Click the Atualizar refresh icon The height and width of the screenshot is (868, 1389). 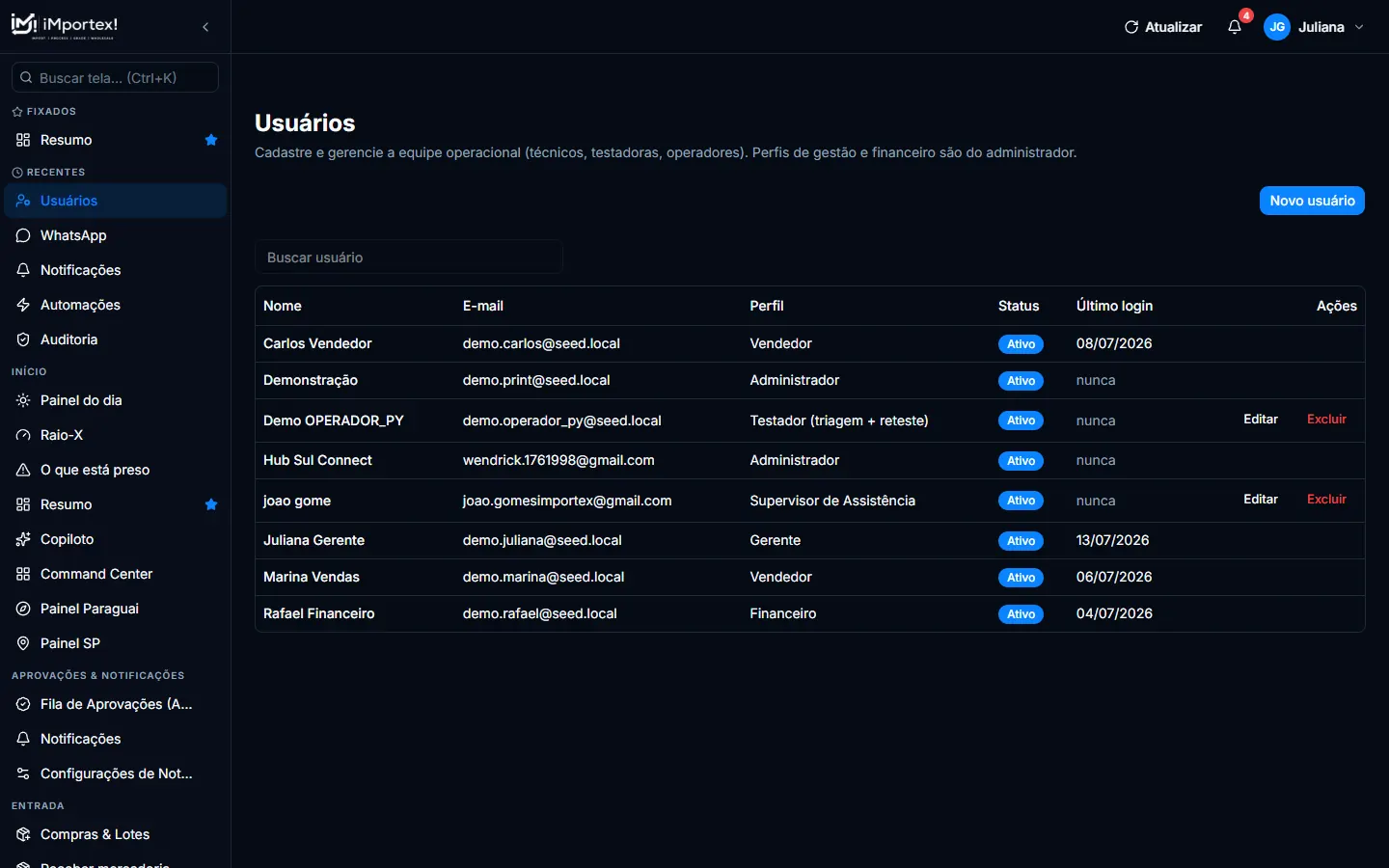1131,27
